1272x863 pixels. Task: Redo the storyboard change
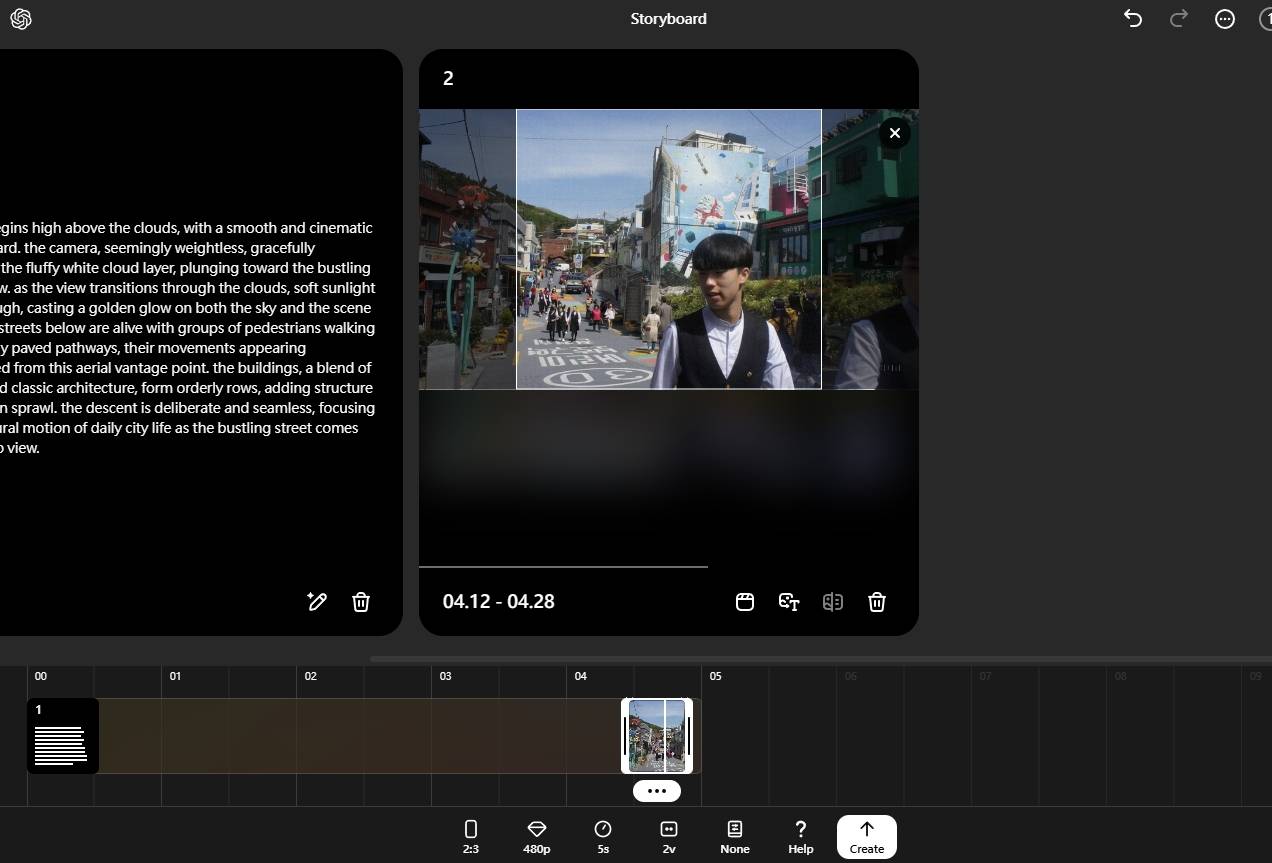1179,18
